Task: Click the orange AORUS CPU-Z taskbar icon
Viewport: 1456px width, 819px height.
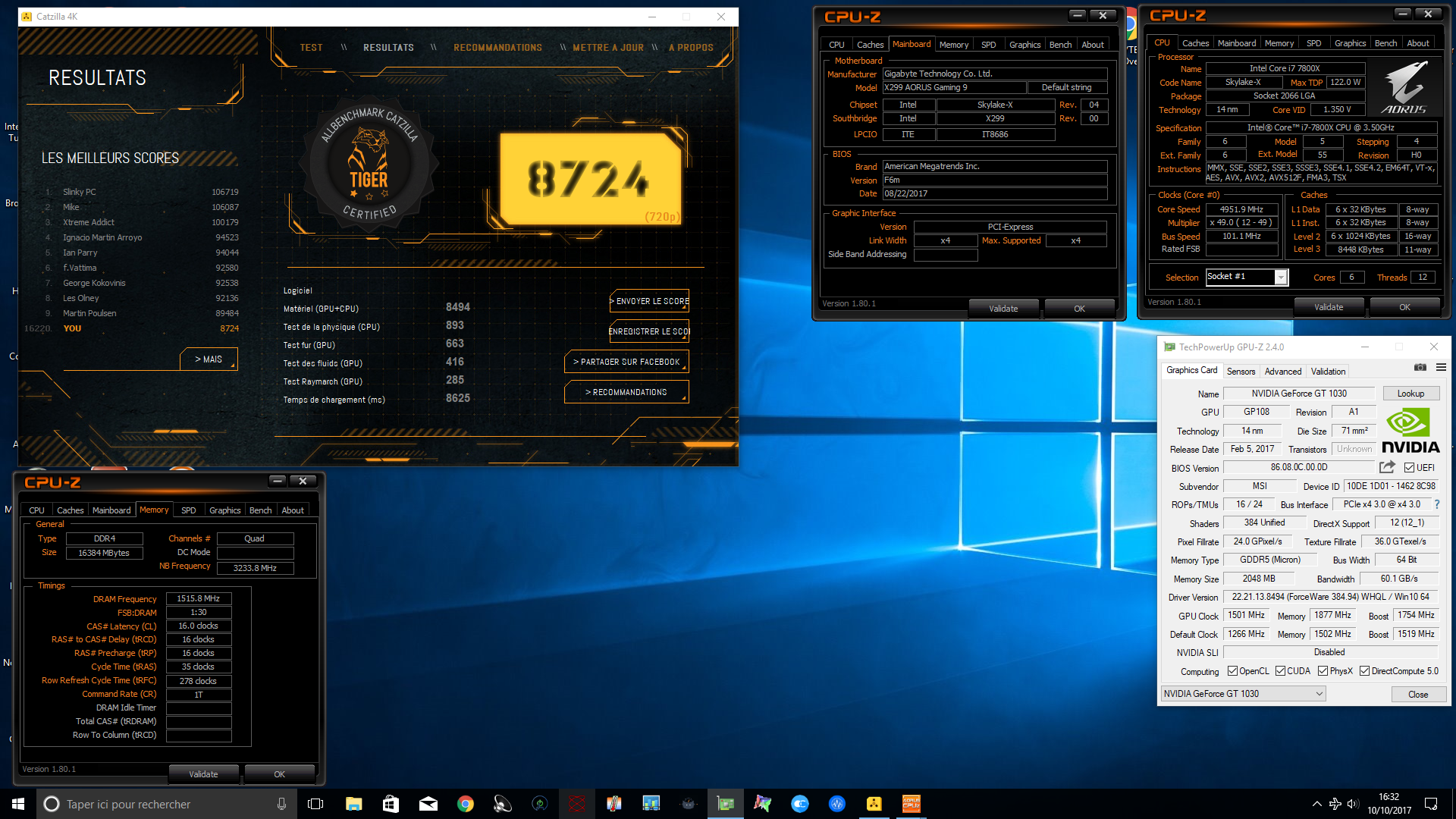Action: tap(911, 804)
